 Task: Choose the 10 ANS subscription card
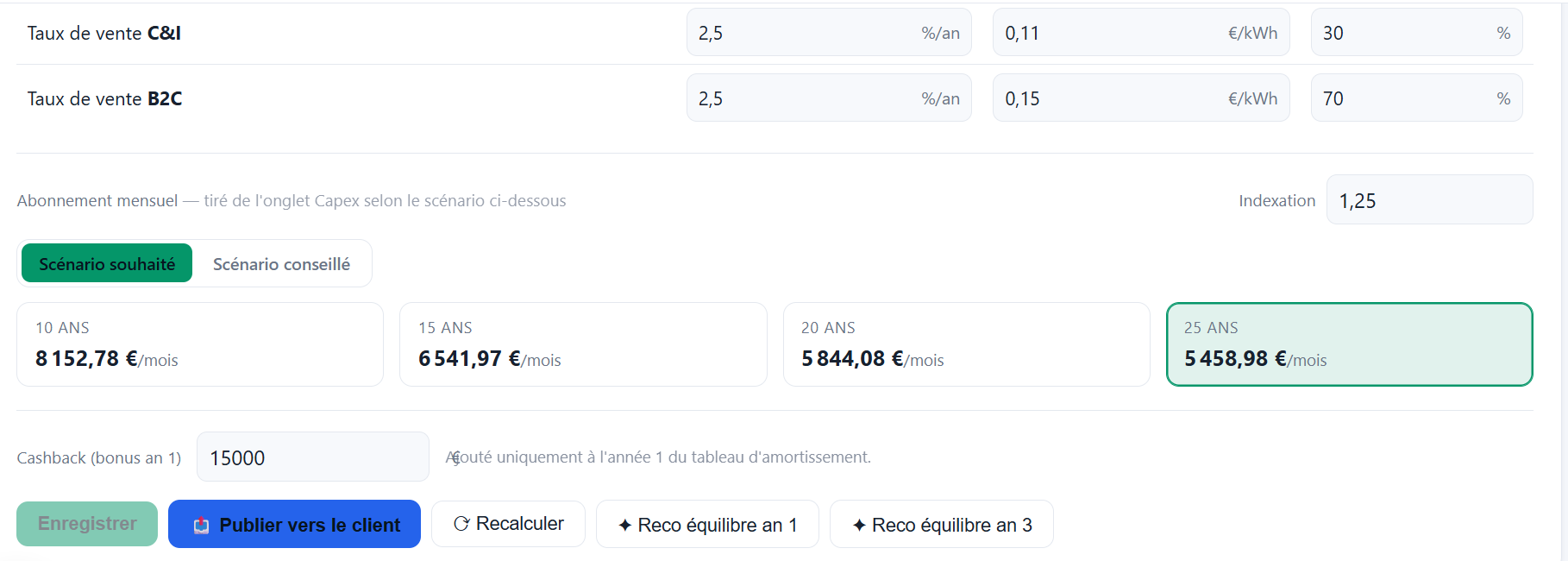pos(199,344)
